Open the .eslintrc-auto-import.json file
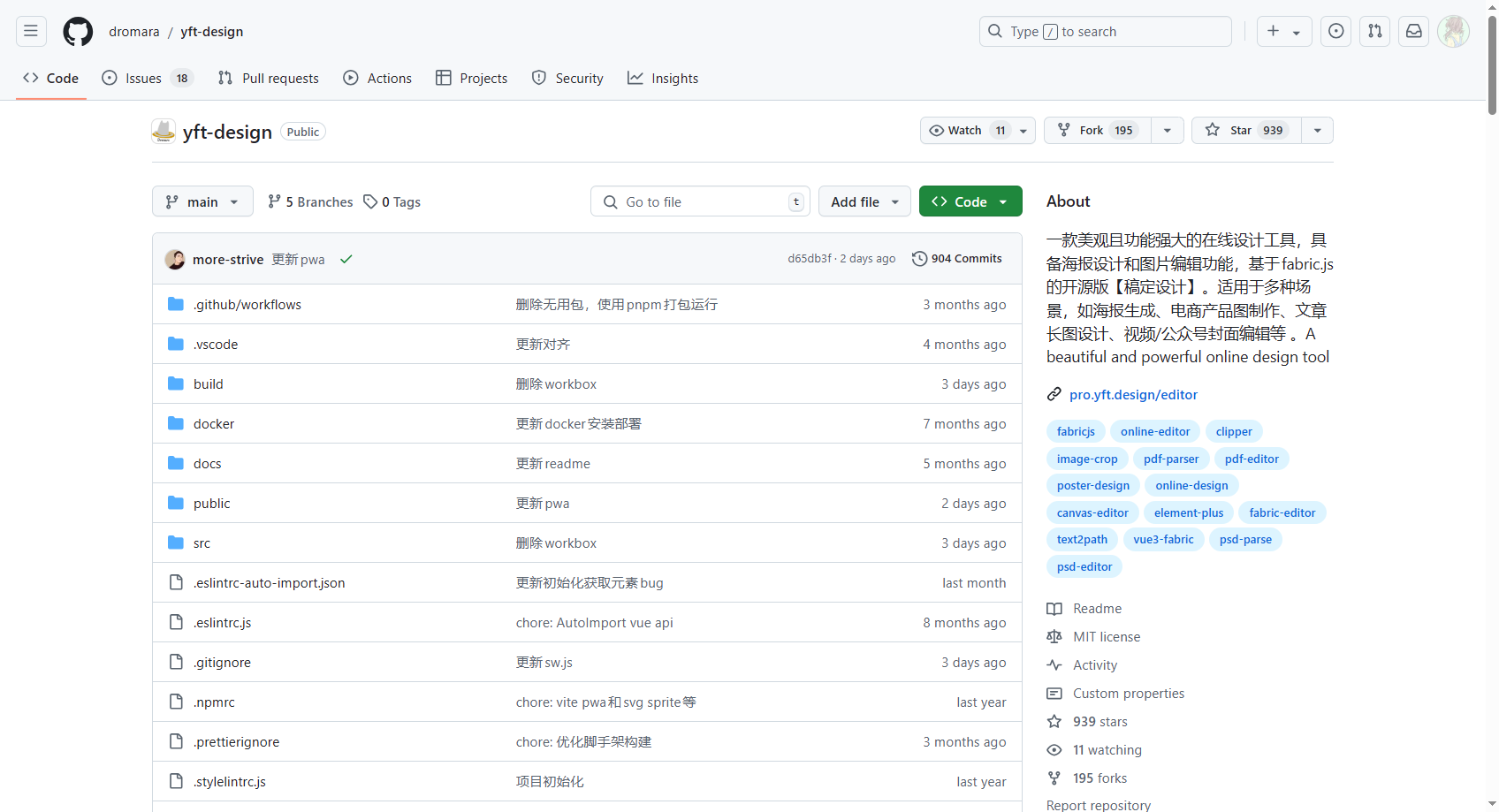Image resolution: width=1499 pixels, height=812 pixels. 270,582
